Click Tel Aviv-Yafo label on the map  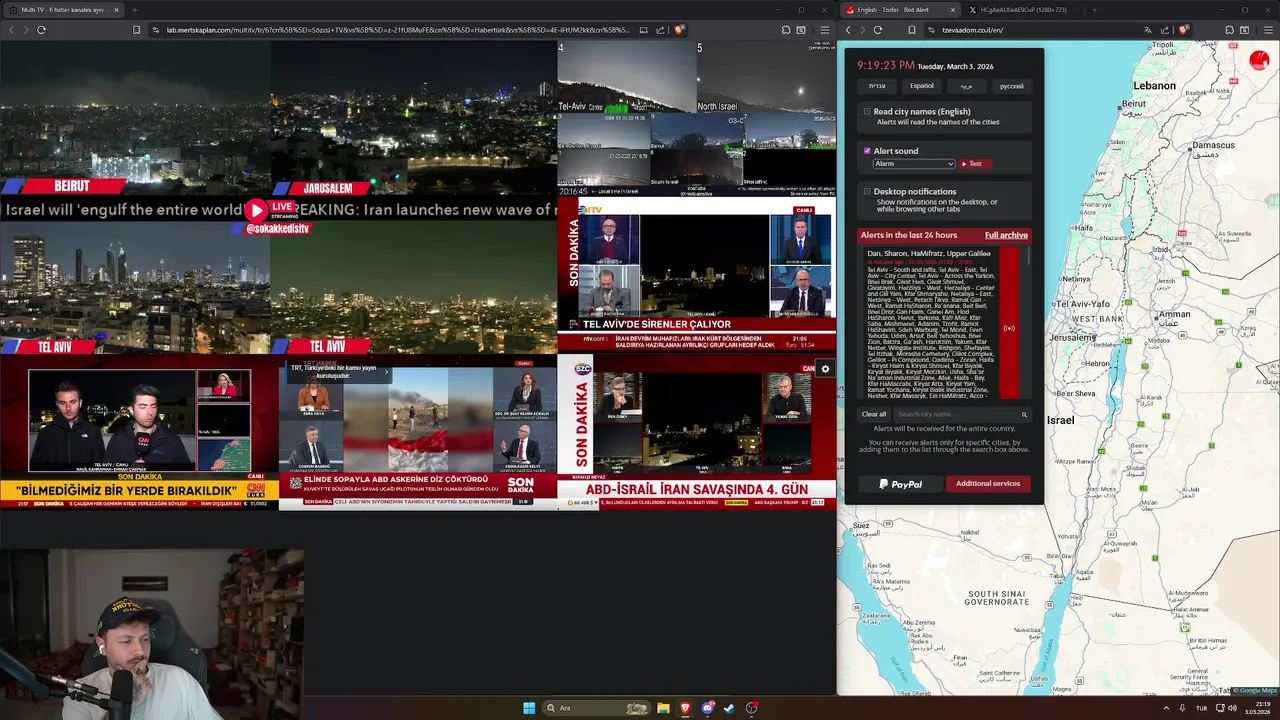click(x=1083, y=303)
